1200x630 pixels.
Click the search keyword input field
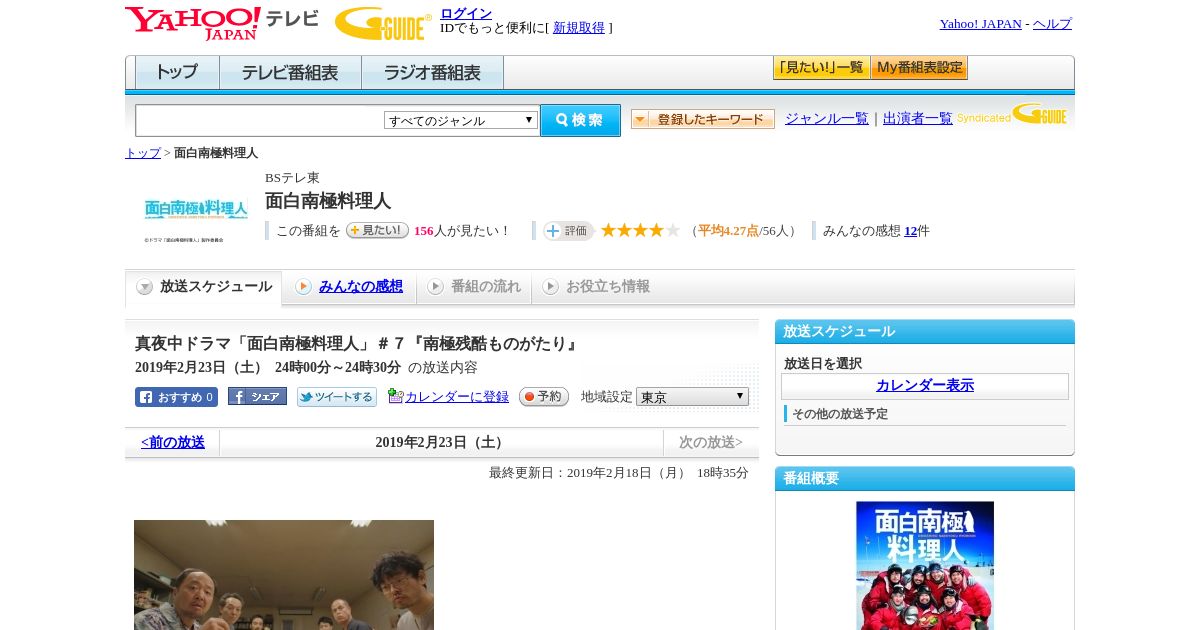pyautogui.click(x=260, y=120)
